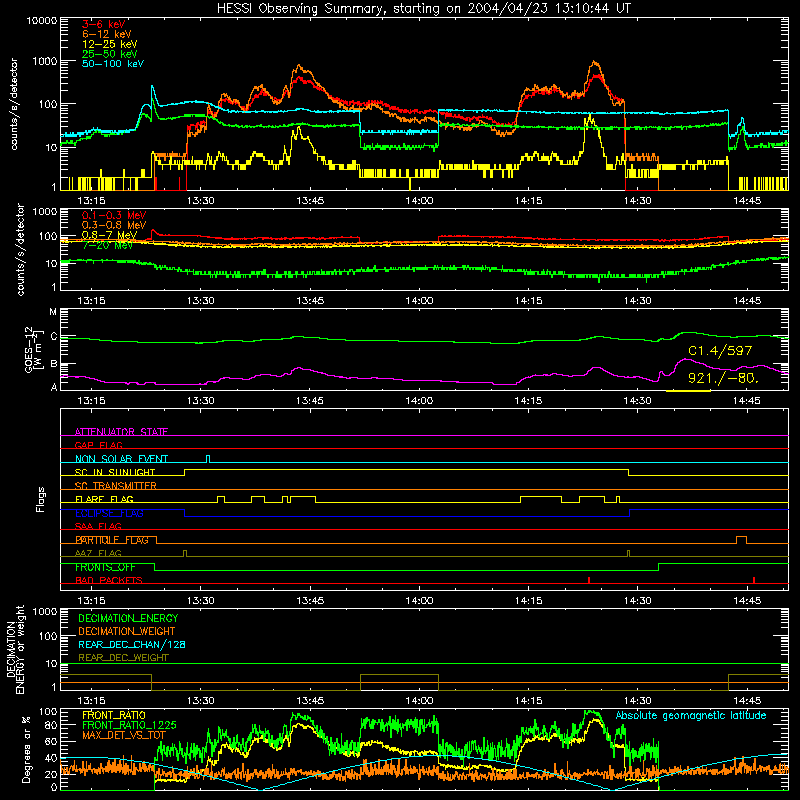Click the NON_SOLAR_EVENT pulse near 13:31
Image resolution: width=800 pixels, height=800 pixels.
[208, 459]
